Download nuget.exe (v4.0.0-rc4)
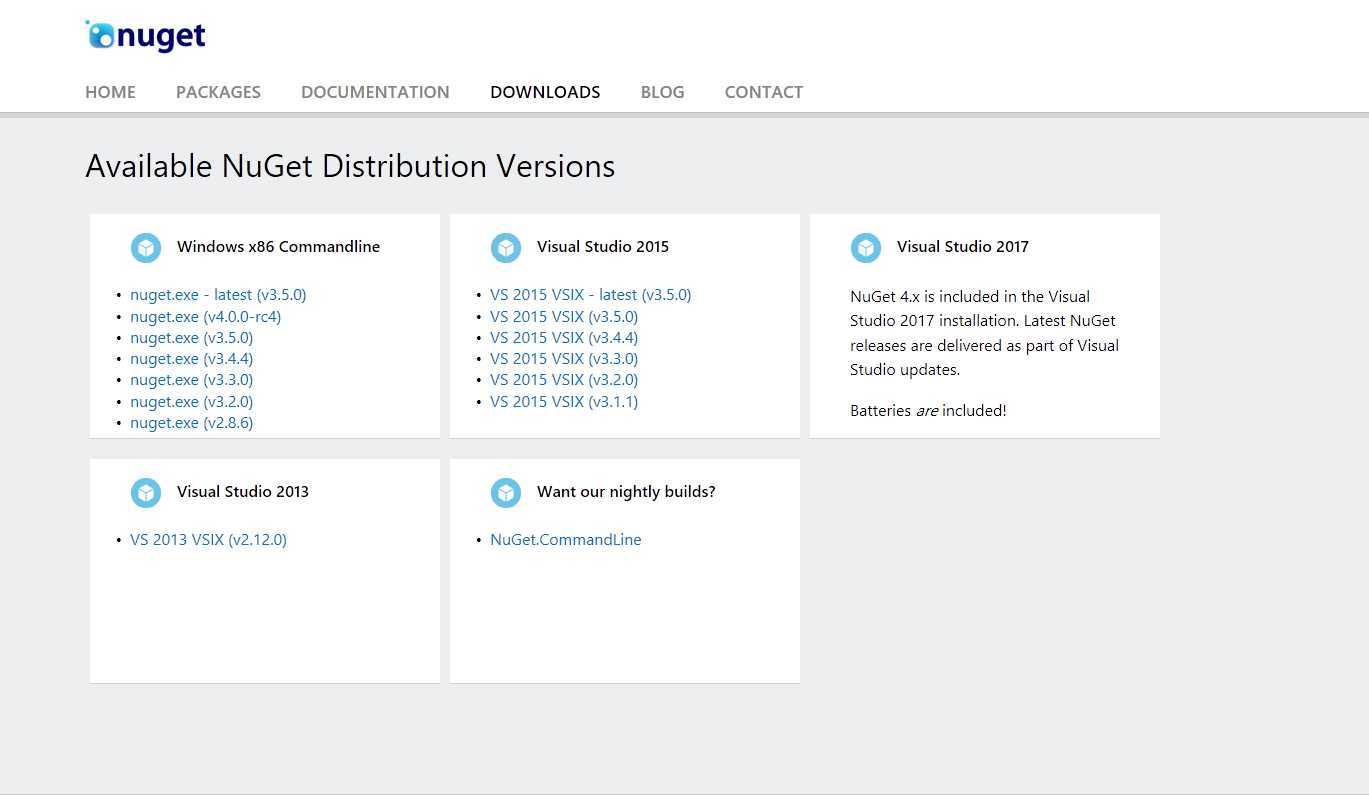The width and height of the screenshot is (1369, 796). point(206,317)
